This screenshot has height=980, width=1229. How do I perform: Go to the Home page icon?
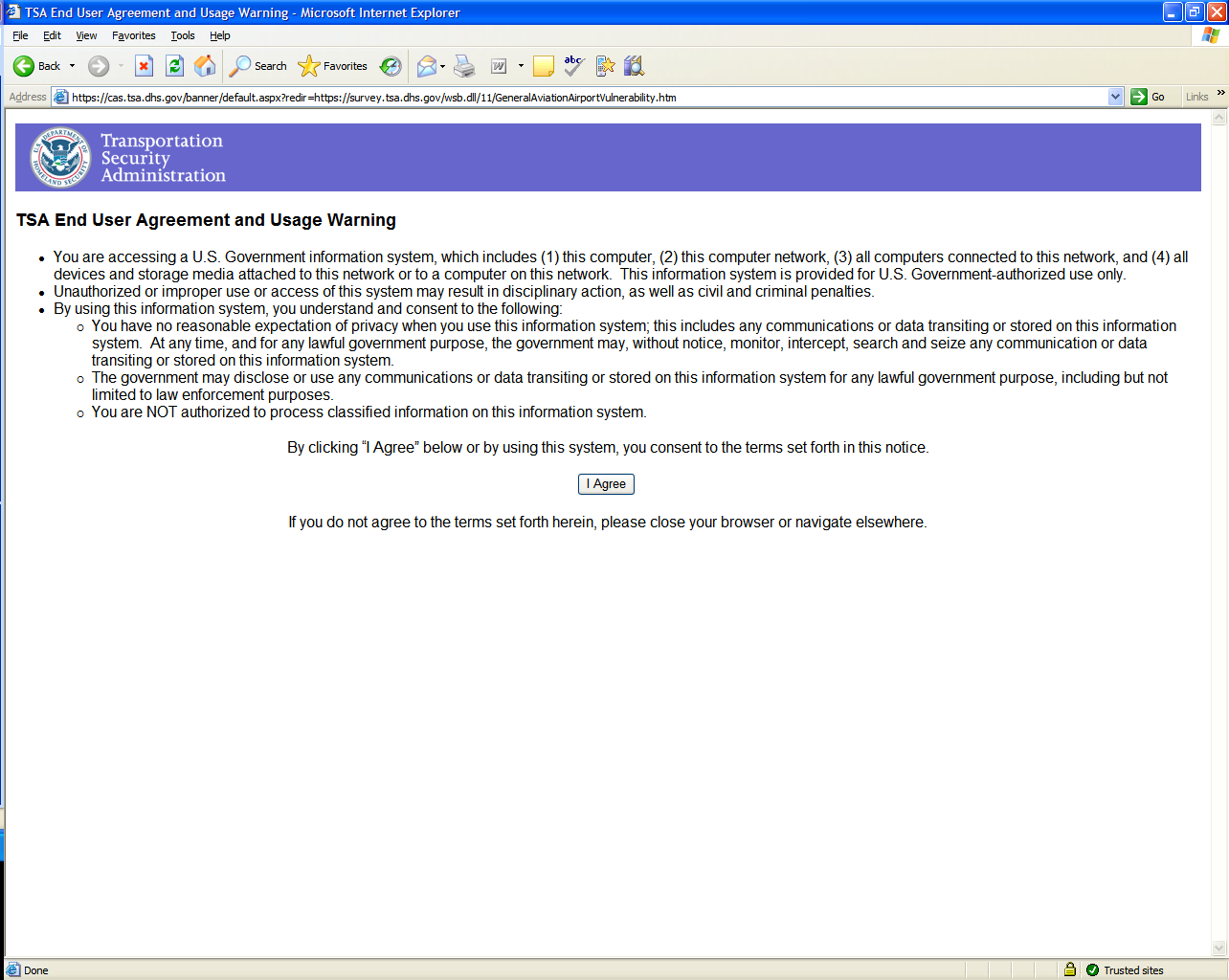205,66
